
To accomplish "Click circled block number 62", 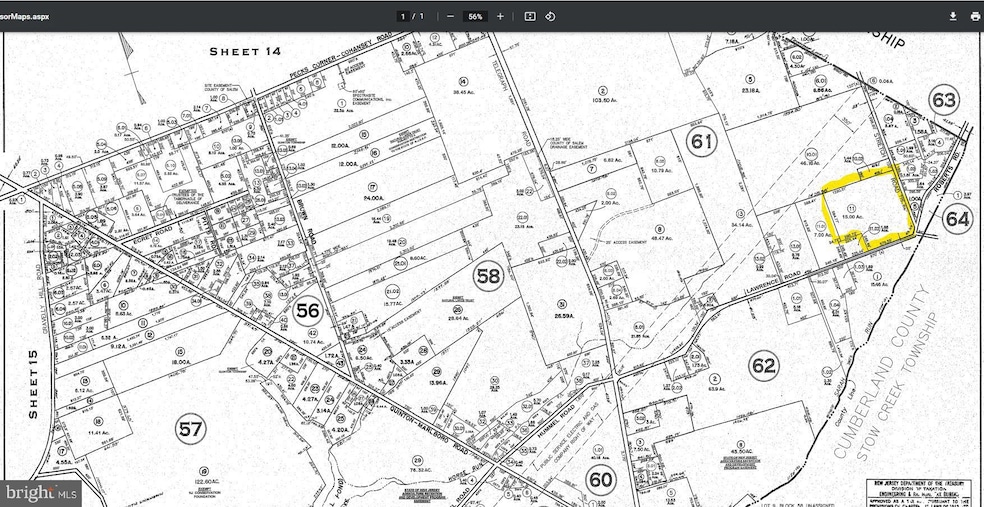I will click(763, 366).
